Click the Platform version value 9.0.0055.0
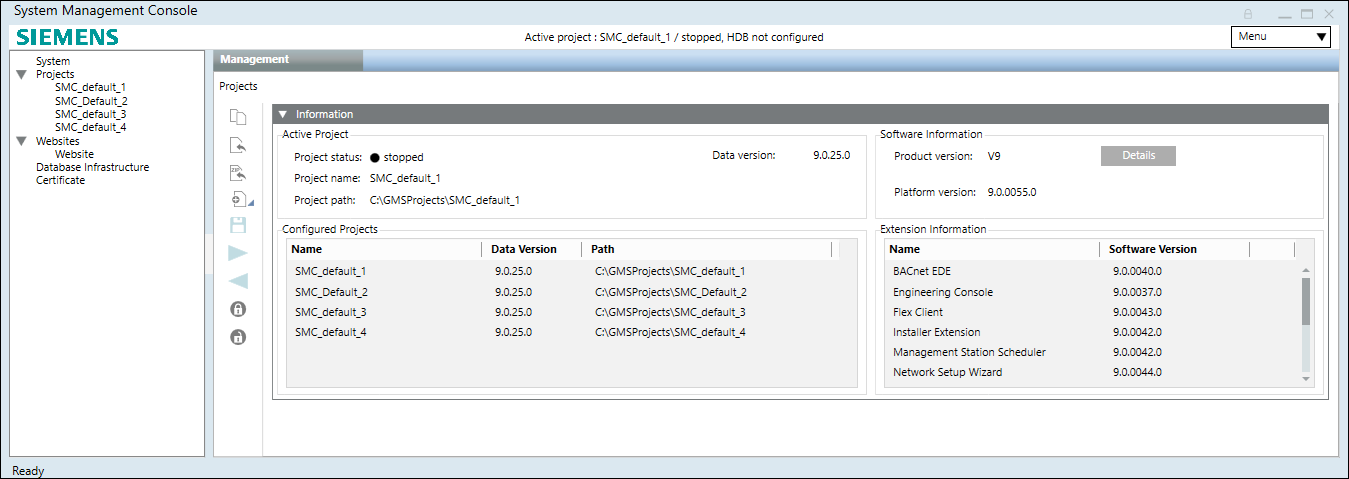This screenshot has width=1349, height=479. click(x=1012, y=192)
